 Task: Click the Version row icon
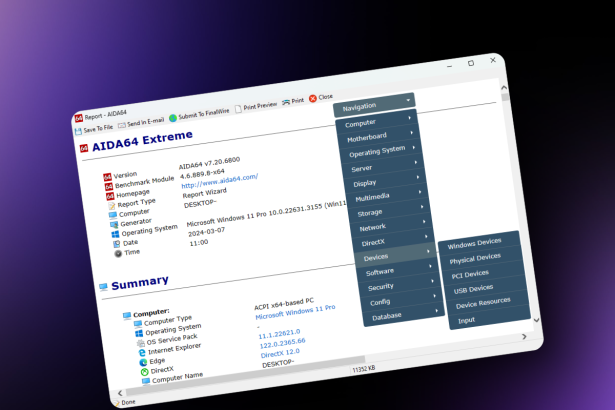point(107,177)
